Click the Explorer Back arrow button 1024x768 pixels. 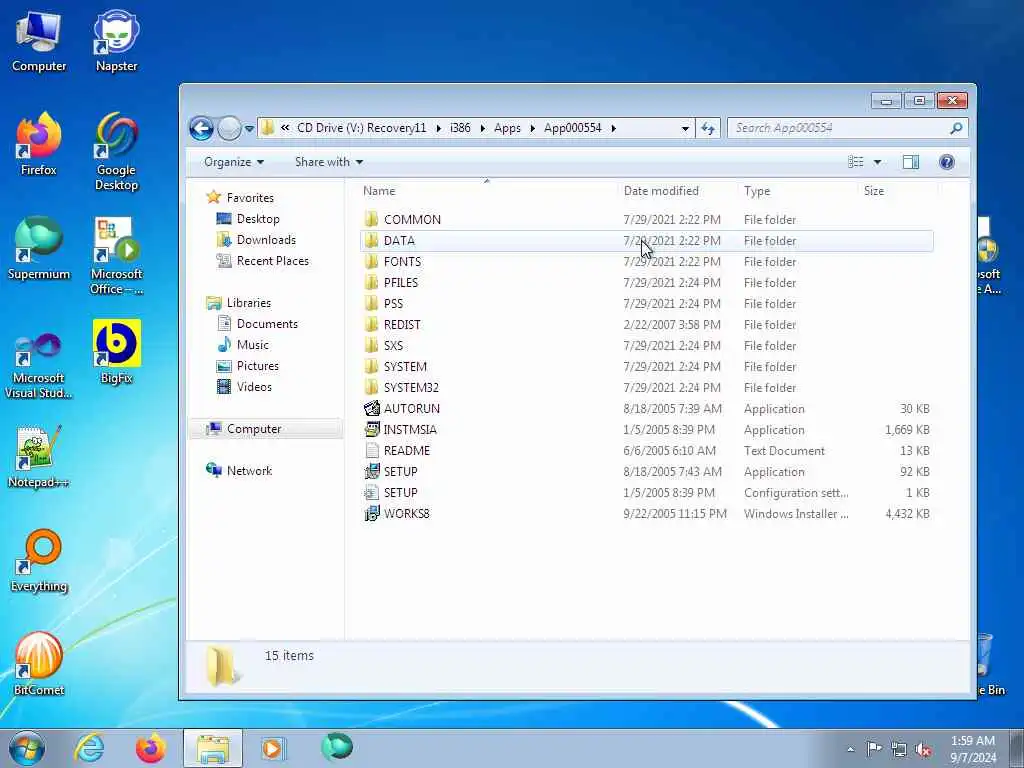click(201, 128)
